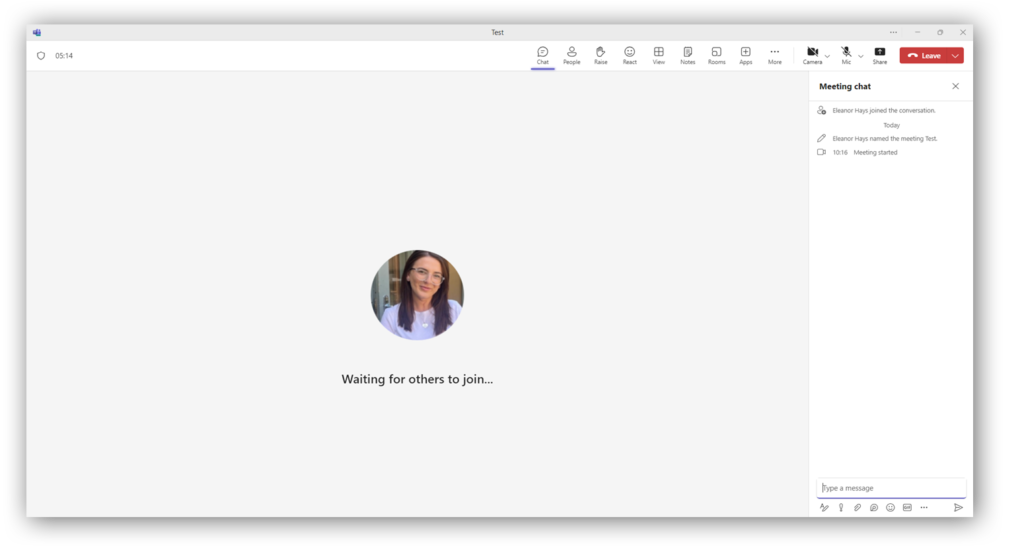Click the Teams app logo
1024x556 pixels.
click(x=37, y=32)
